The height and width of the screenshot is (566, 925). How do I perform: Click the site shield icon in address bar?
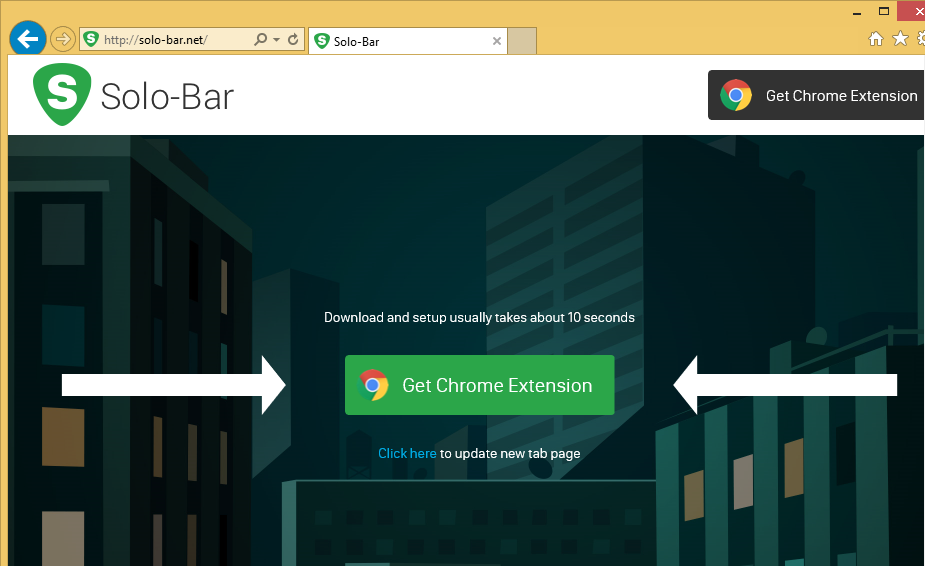(91, 40)
